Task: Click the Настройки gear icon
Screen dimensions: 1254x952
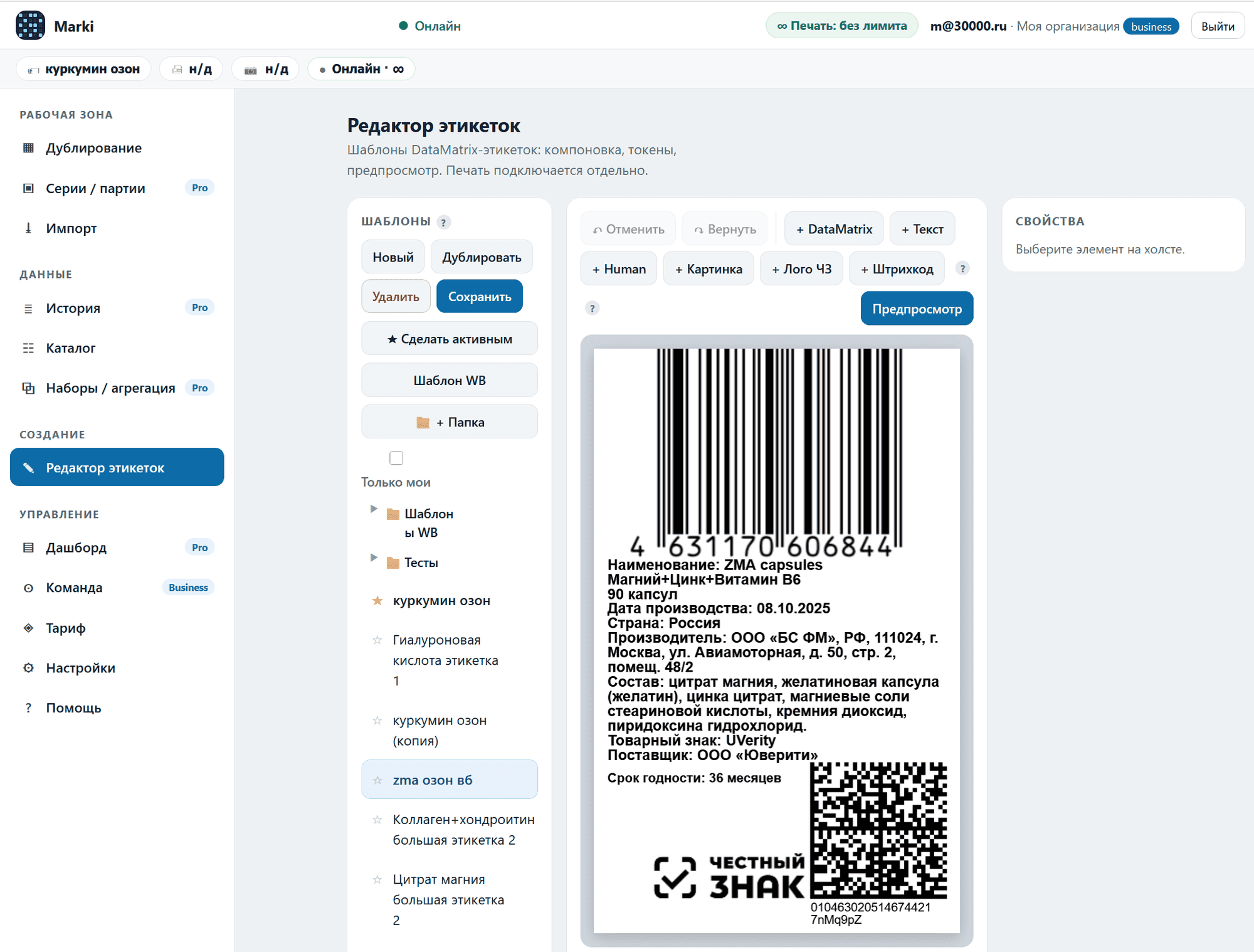Action: point(28,668)
